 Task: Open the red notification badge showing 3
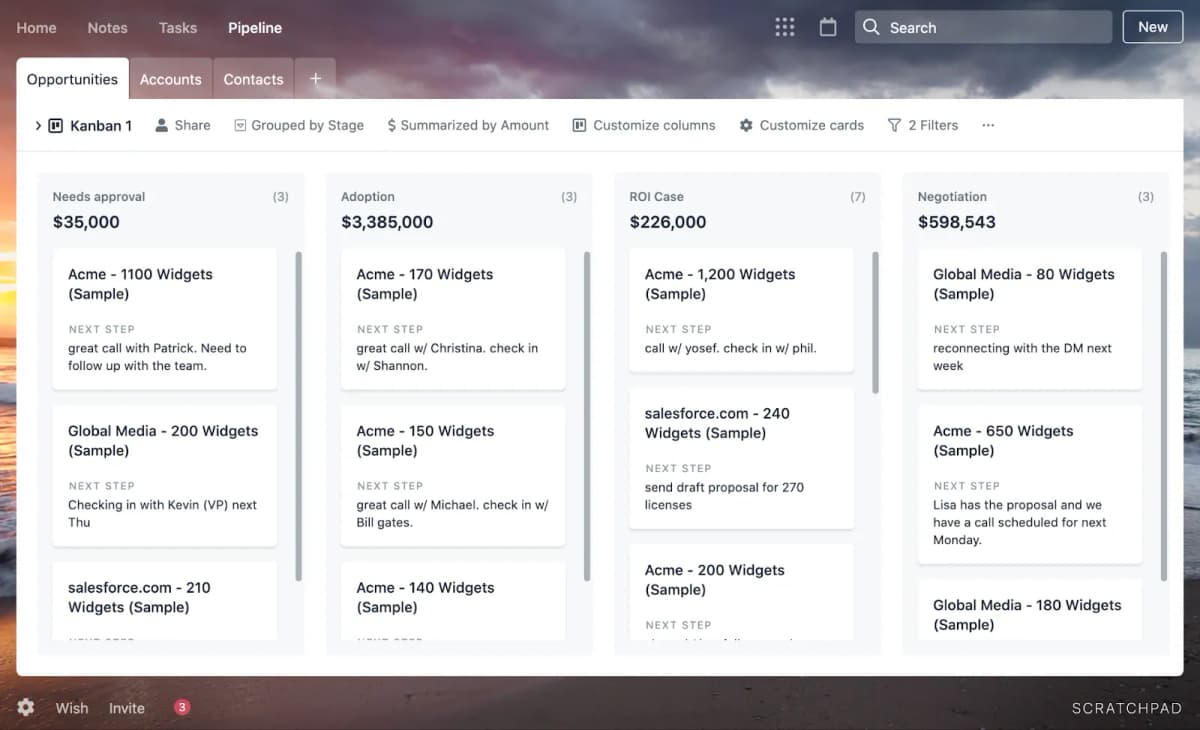tap(182, 707)
